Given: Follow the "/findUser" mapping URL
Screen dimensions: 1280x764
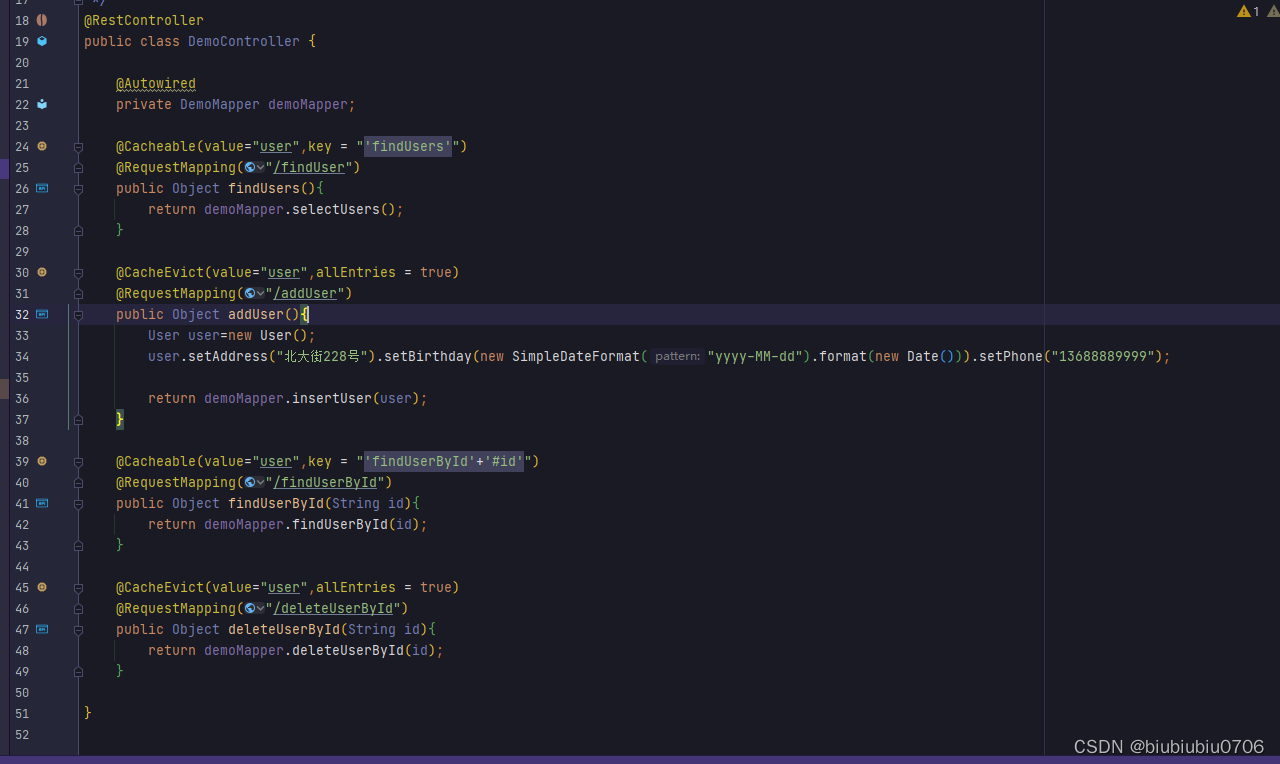Looking at the screenshot, I should pyautogui.click(x=308, y=167).
